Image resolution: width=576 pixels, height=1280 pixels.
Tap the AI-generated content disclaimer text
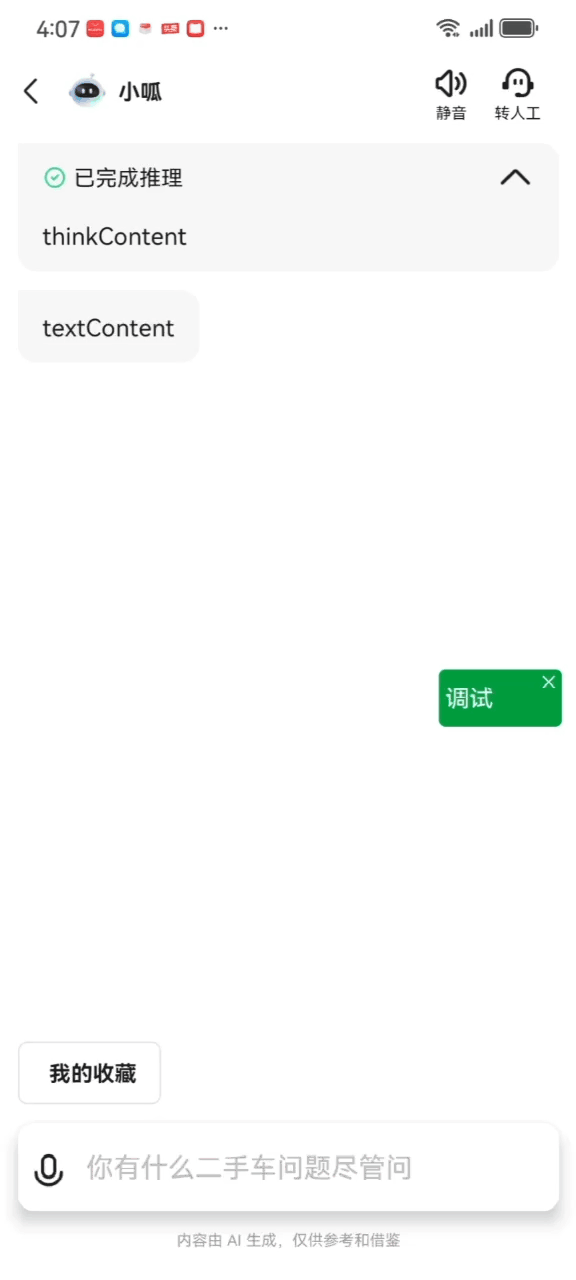(289, 1240)
